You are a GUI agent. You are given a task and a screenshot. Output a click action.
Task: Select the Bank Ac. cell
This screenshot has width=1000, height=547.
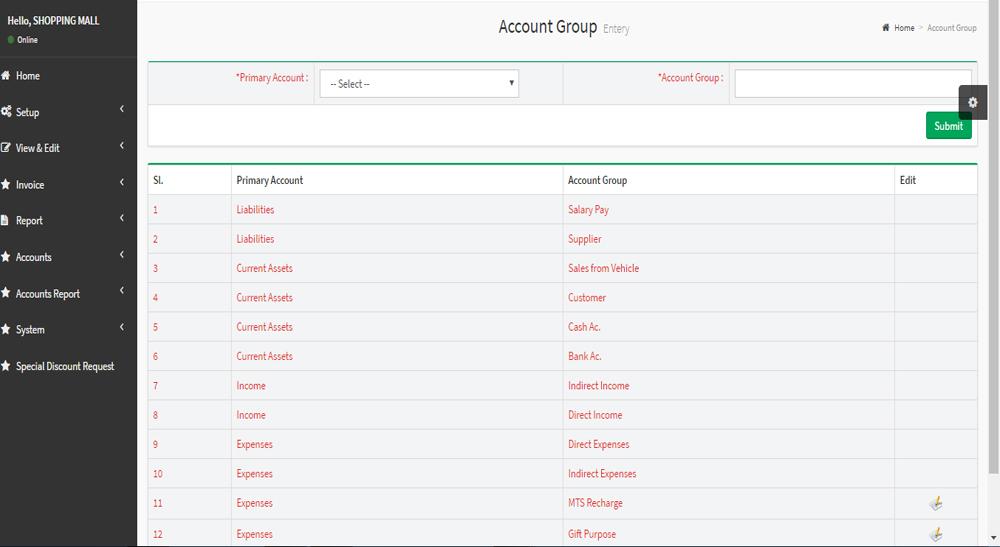[728, 356]
